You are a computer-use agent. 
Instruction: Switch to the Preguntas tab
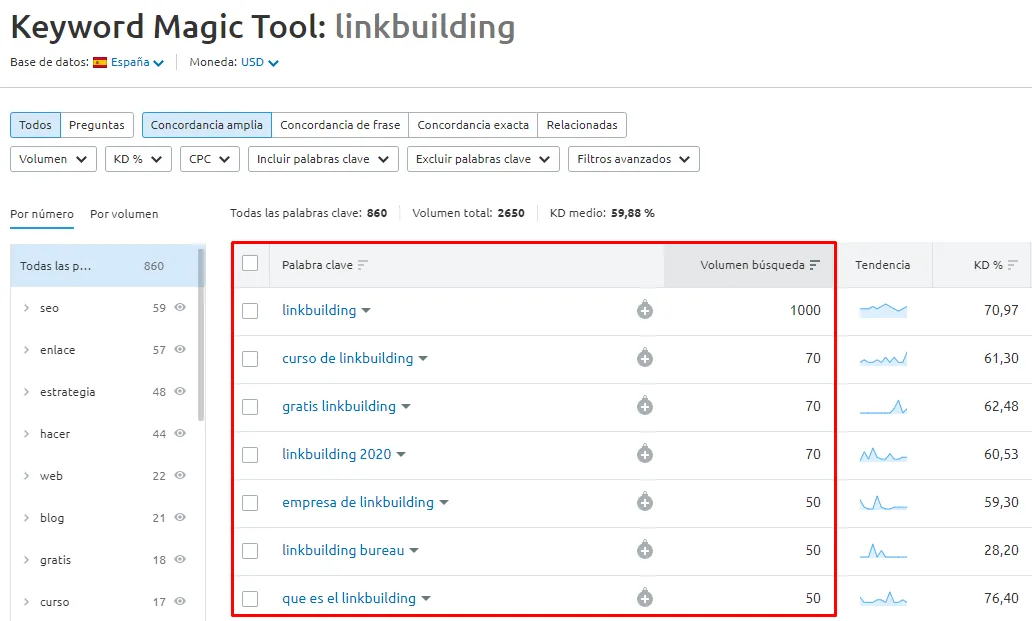click(96, 125)
